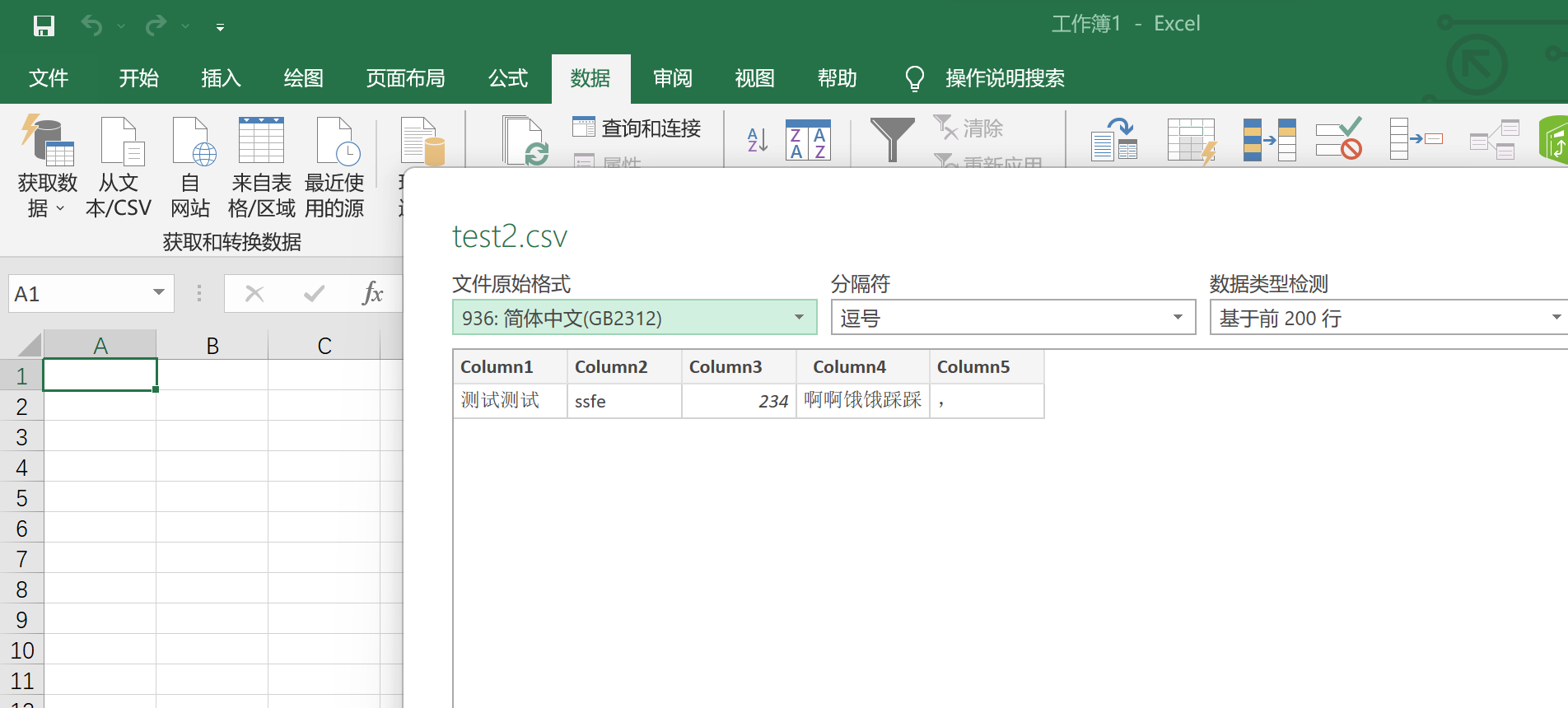1568x708 pixels.
Task: Expand the Name Box dropdown arrow
Action: coord(159,293)
